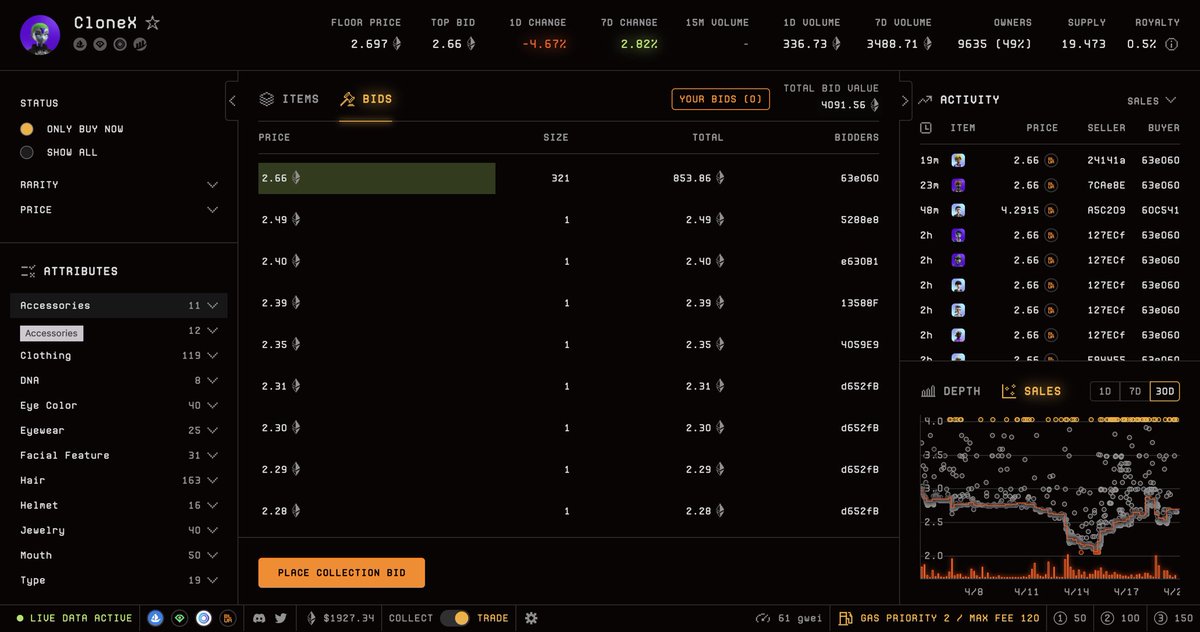Image resolution: width=1200 pixels, height=632 pixels.
Task: Select the 1D chart range
Action: click(1105, 391)
